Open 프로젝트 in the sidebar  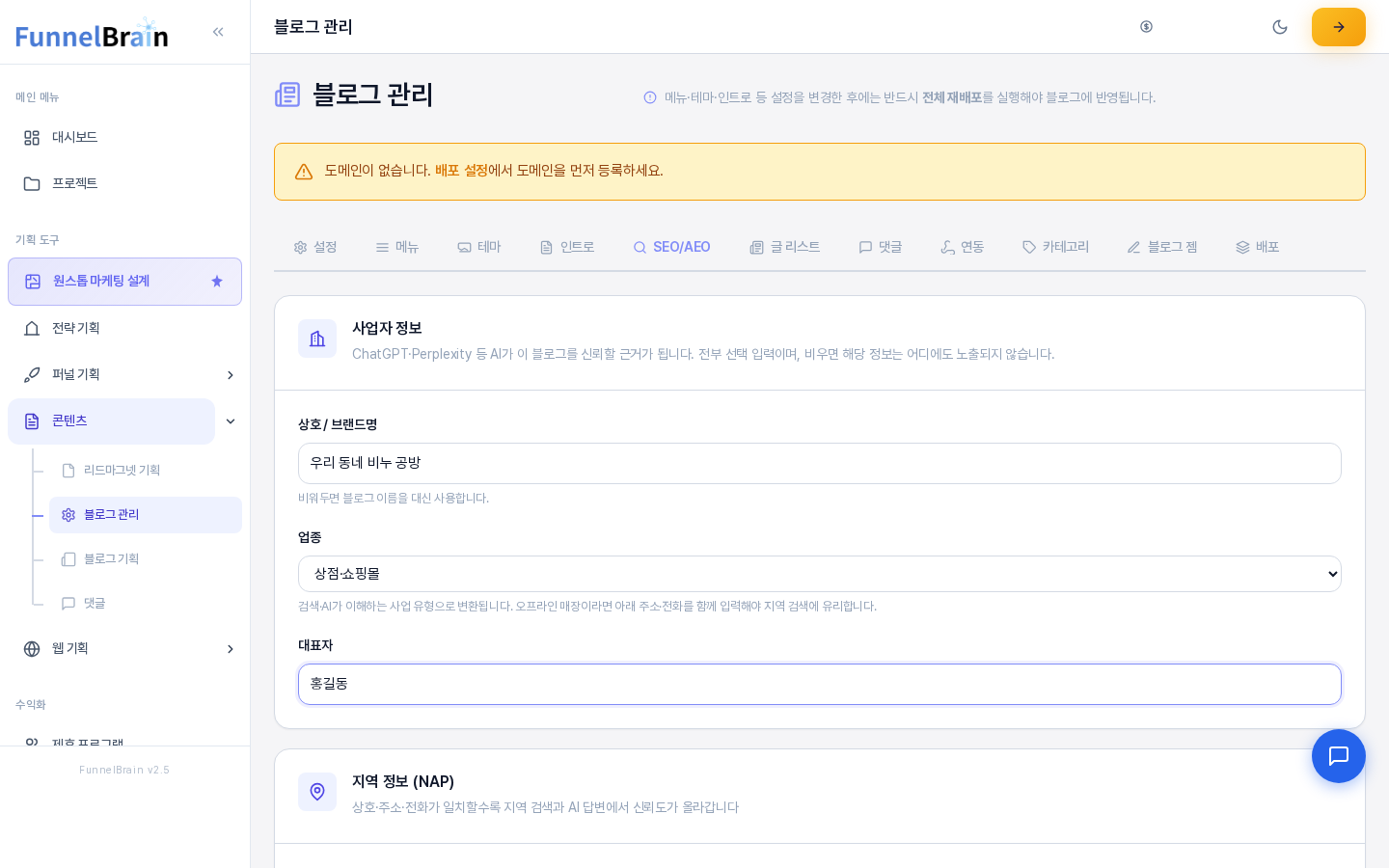coord(124,184)
